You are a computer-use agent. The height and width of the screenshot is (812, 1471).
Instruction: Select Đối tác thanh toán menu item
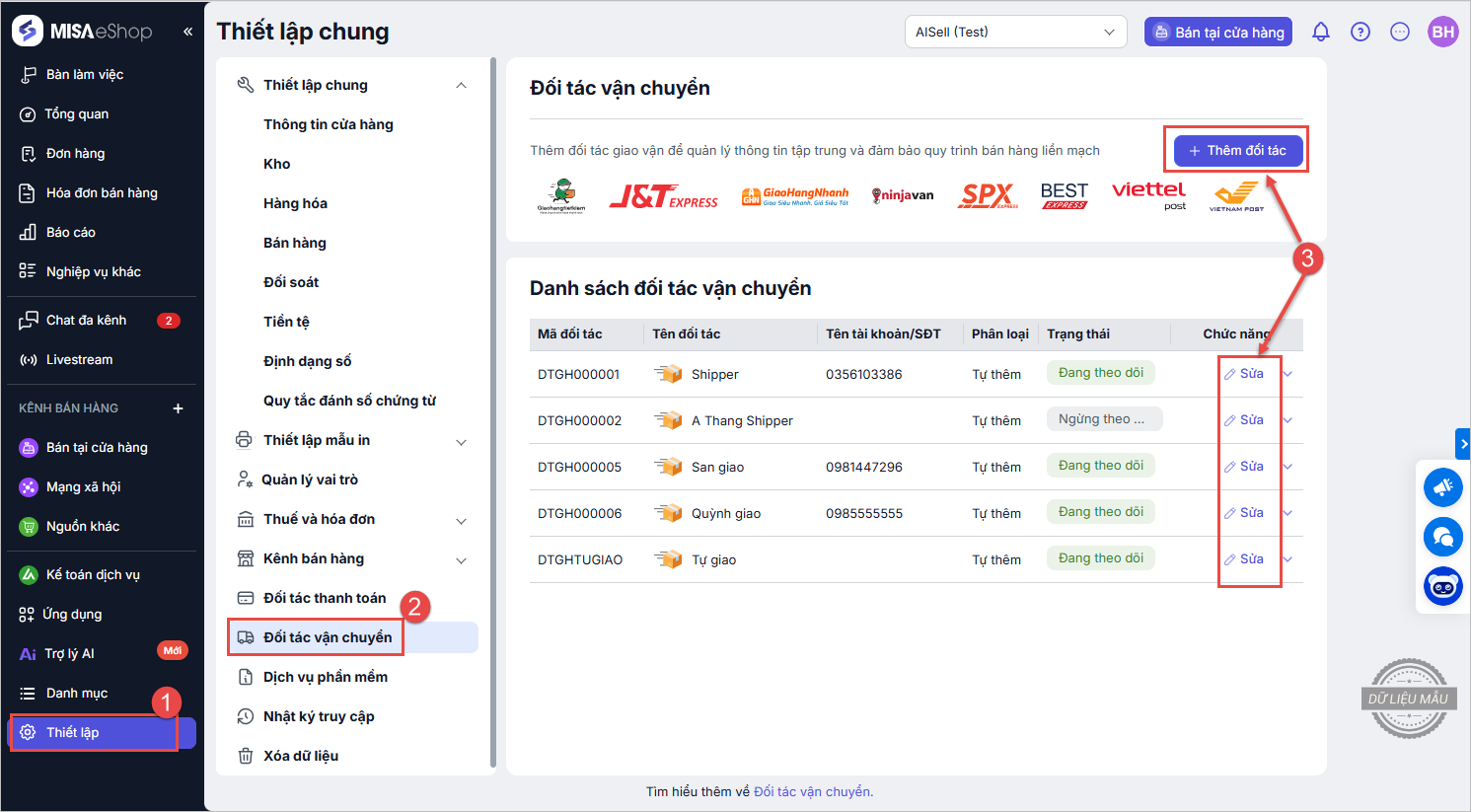click(x=324, y=598)
